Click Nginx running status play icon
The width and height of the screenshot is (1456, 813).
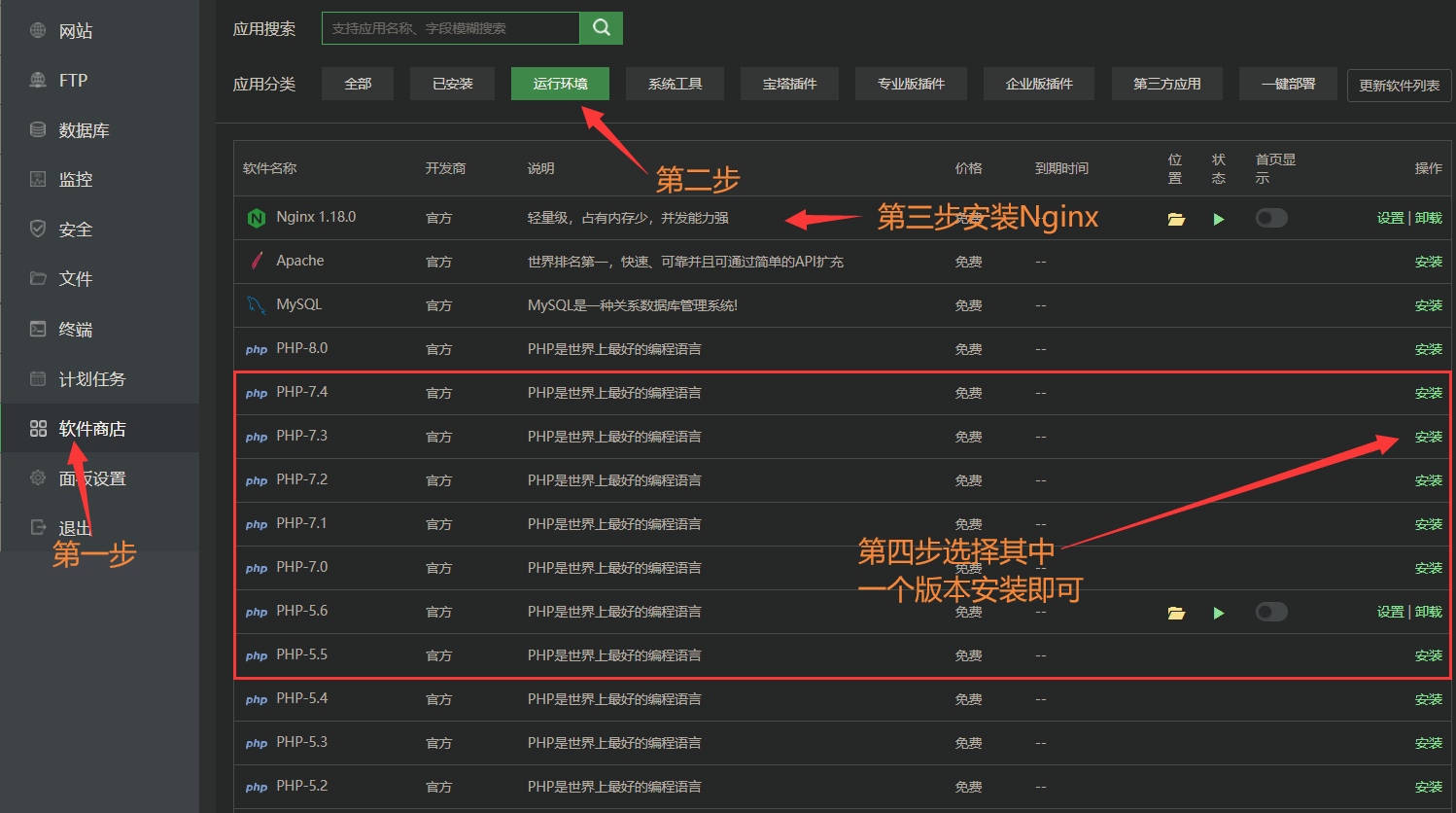point(1219,219)
